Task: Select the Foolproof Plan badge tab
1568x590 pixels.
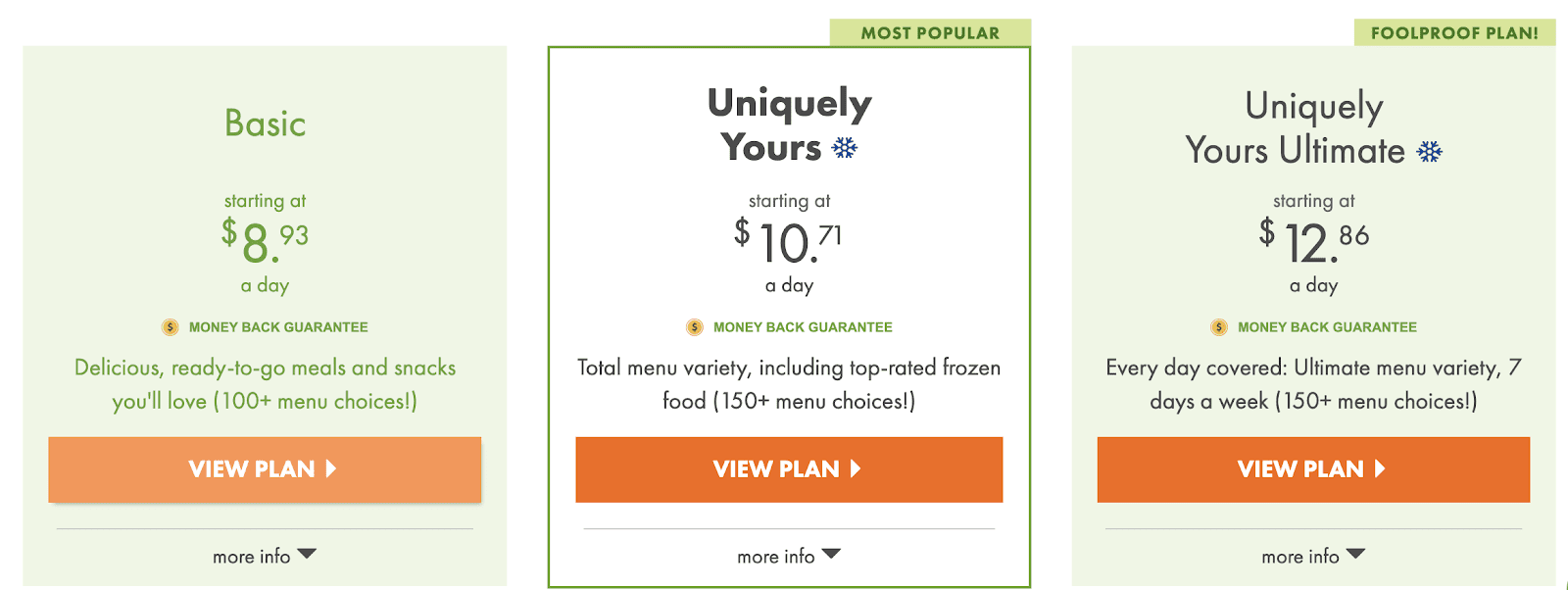Action: point(1454,32)
